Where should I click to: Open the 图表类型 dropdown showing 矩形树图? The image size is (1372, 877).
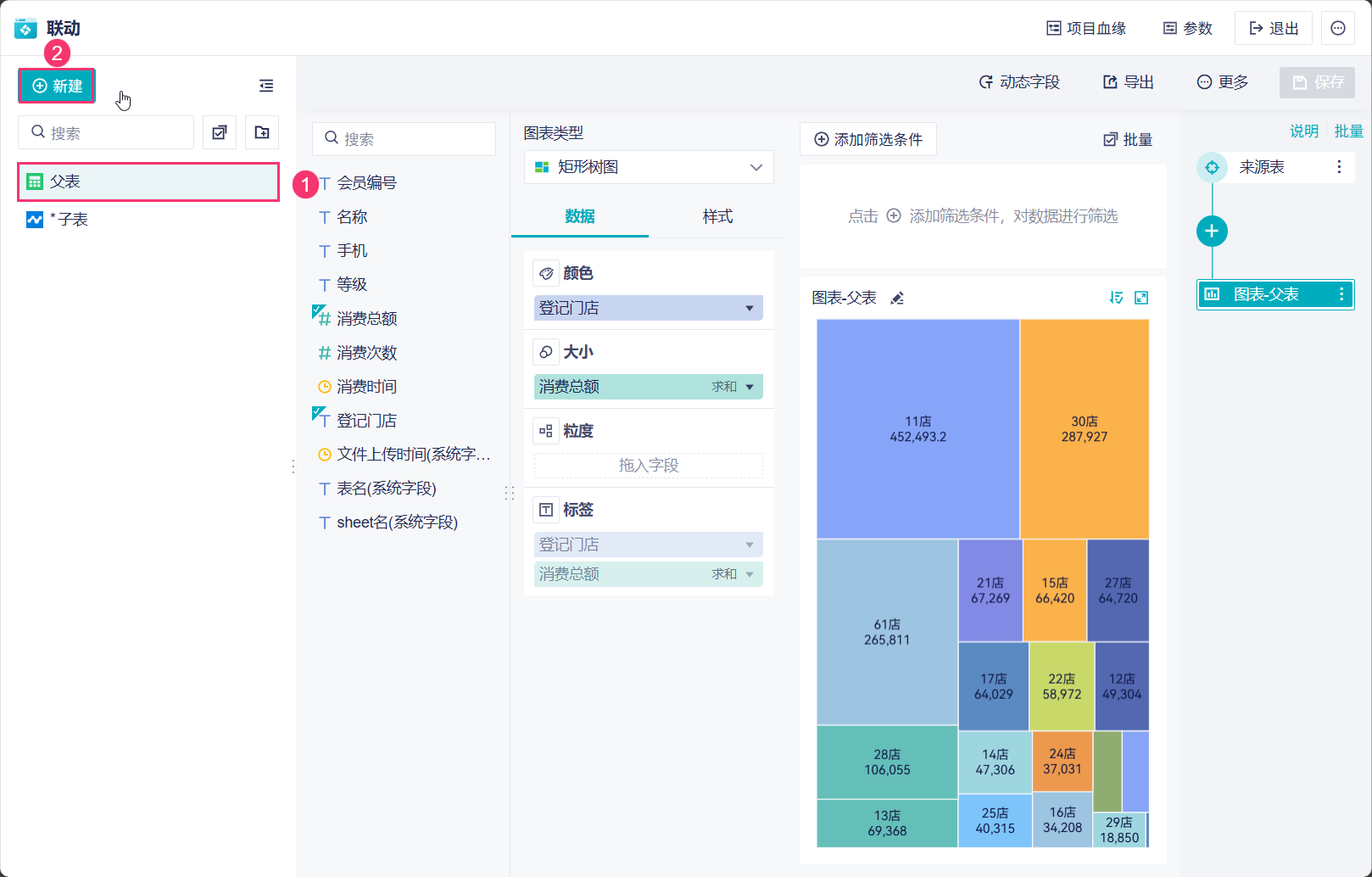pyautogui.click(x=649, y=167)
